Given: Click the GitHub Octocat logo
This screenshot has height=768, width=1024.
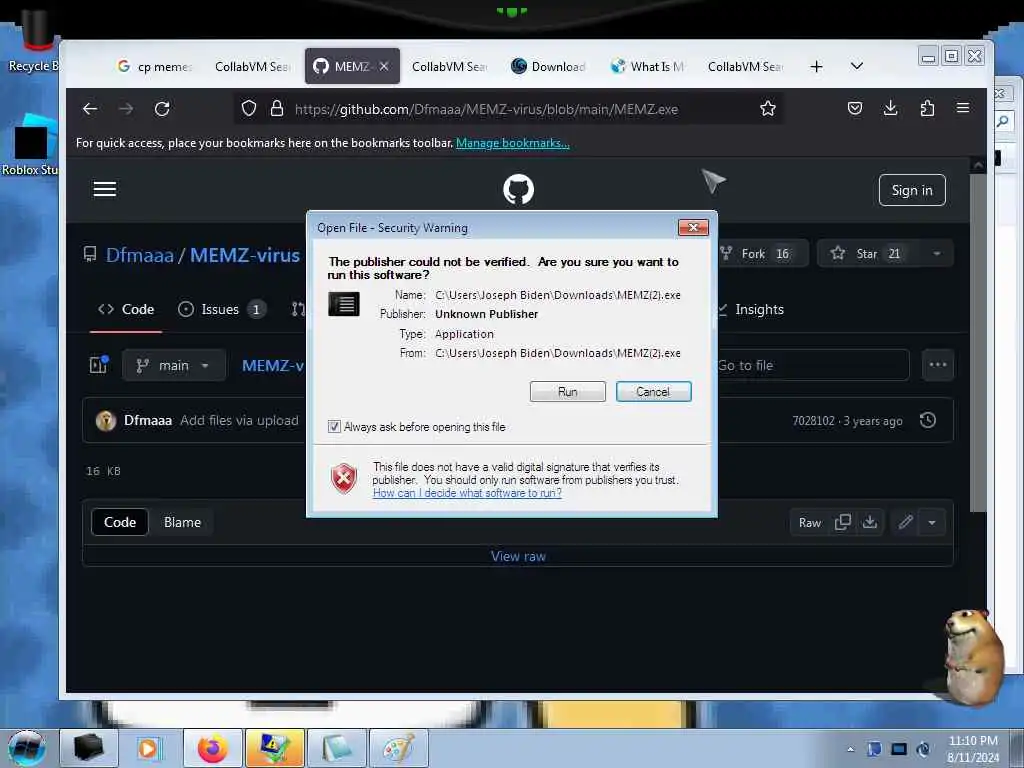Looking at the screenshot, I should pyautogui.click(x=519, y=189).
